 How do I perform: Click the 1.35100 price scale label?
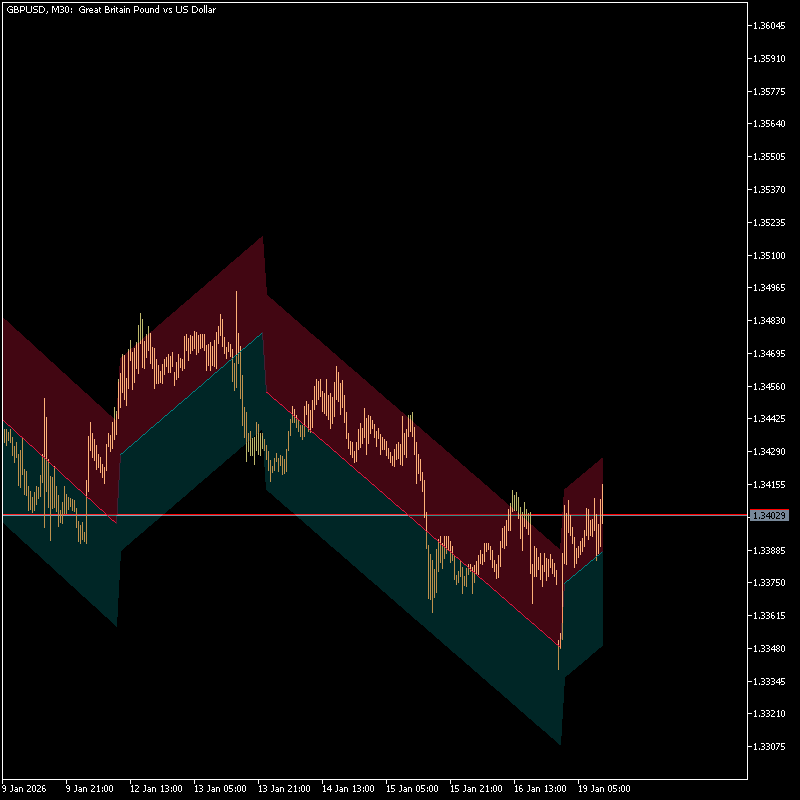tap(770, 255)
